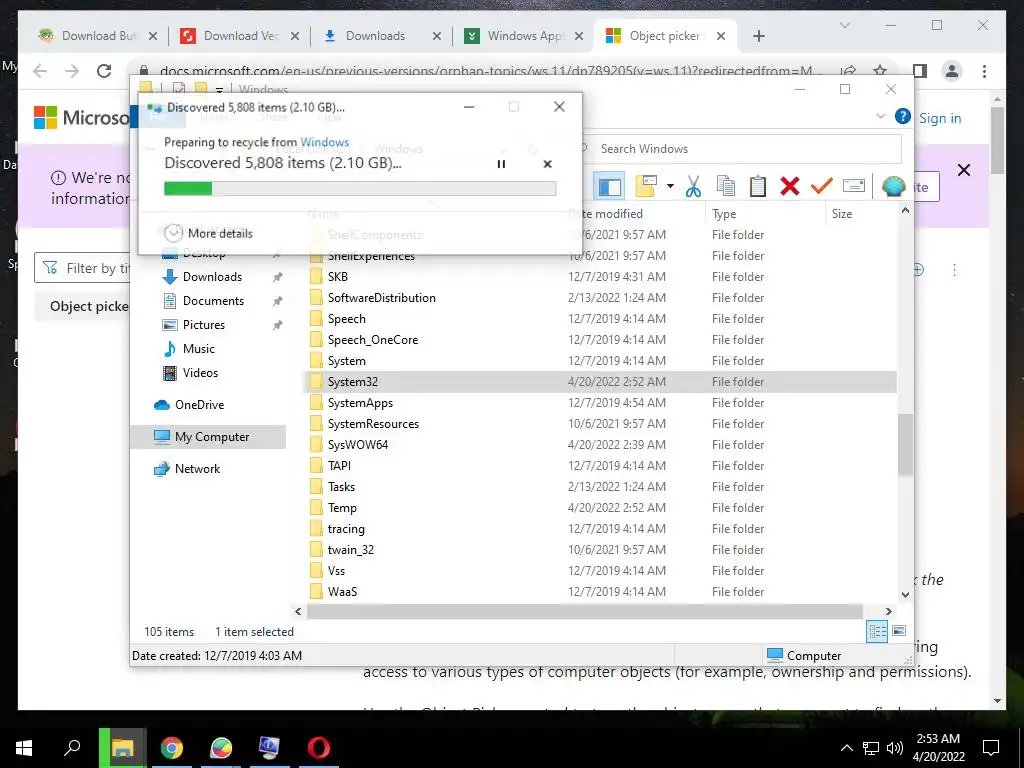Select the Temp folder

coord(342,508)
